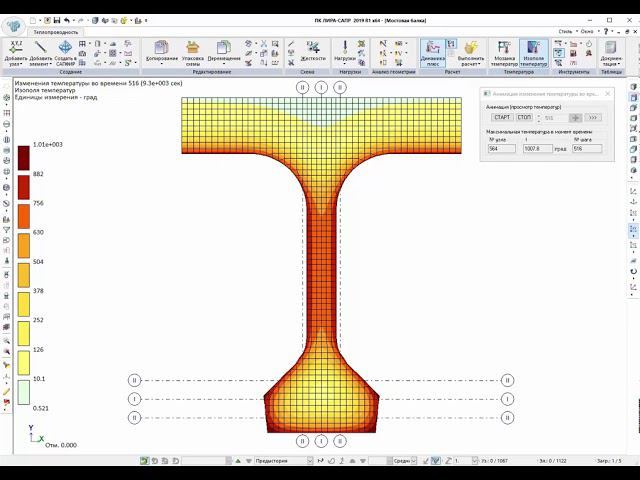Screen dimensions: 640x480
Task: Expand the Добавить узел dropdown arrow
Action: pyautogui.click(x=21, y=64)
